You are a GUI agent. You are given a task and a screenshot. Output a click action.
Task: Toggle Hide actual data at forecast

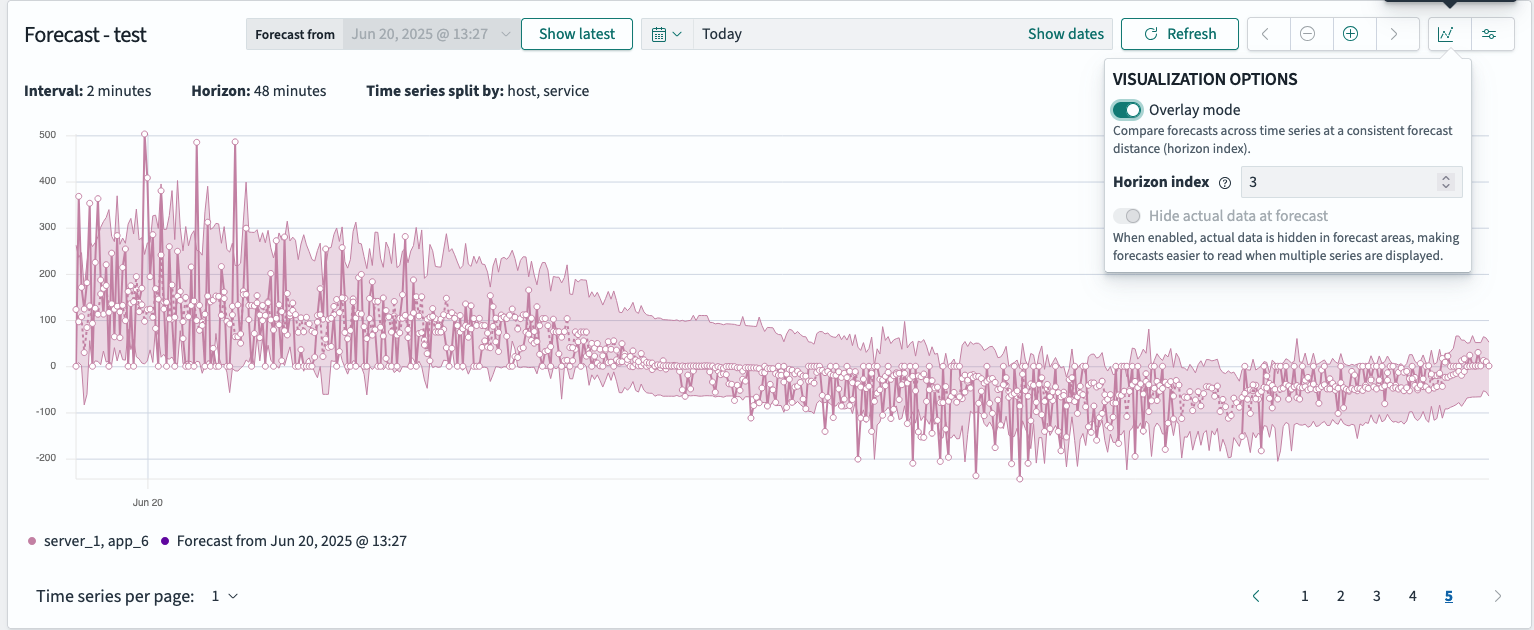tap(1127, 216)
